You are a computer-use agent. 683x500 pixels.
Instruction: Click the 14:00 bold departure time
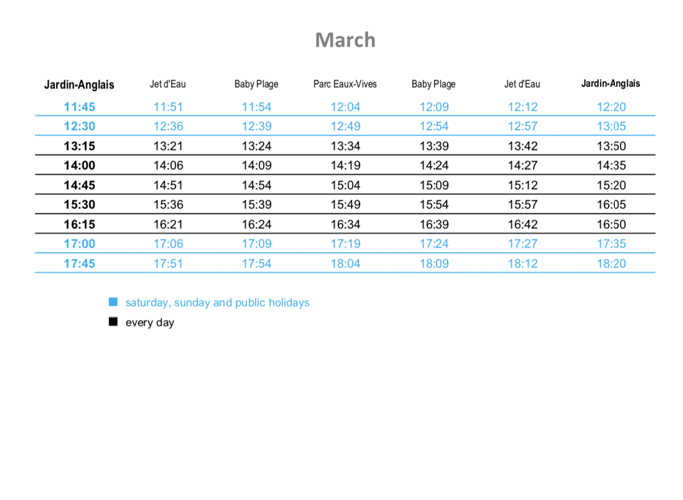click(x=79, y=166)
